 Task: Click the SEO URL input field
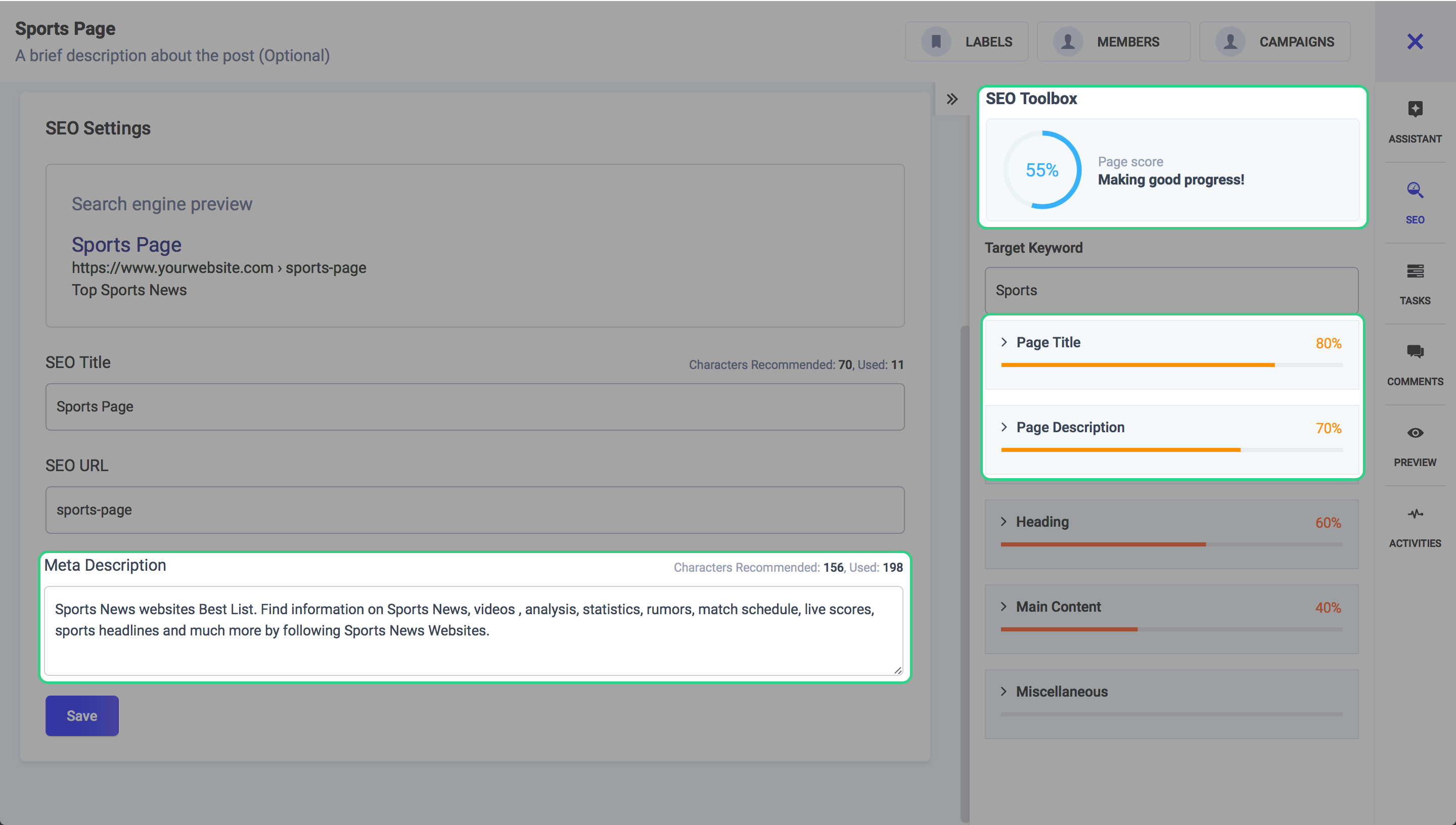(475, 510)
